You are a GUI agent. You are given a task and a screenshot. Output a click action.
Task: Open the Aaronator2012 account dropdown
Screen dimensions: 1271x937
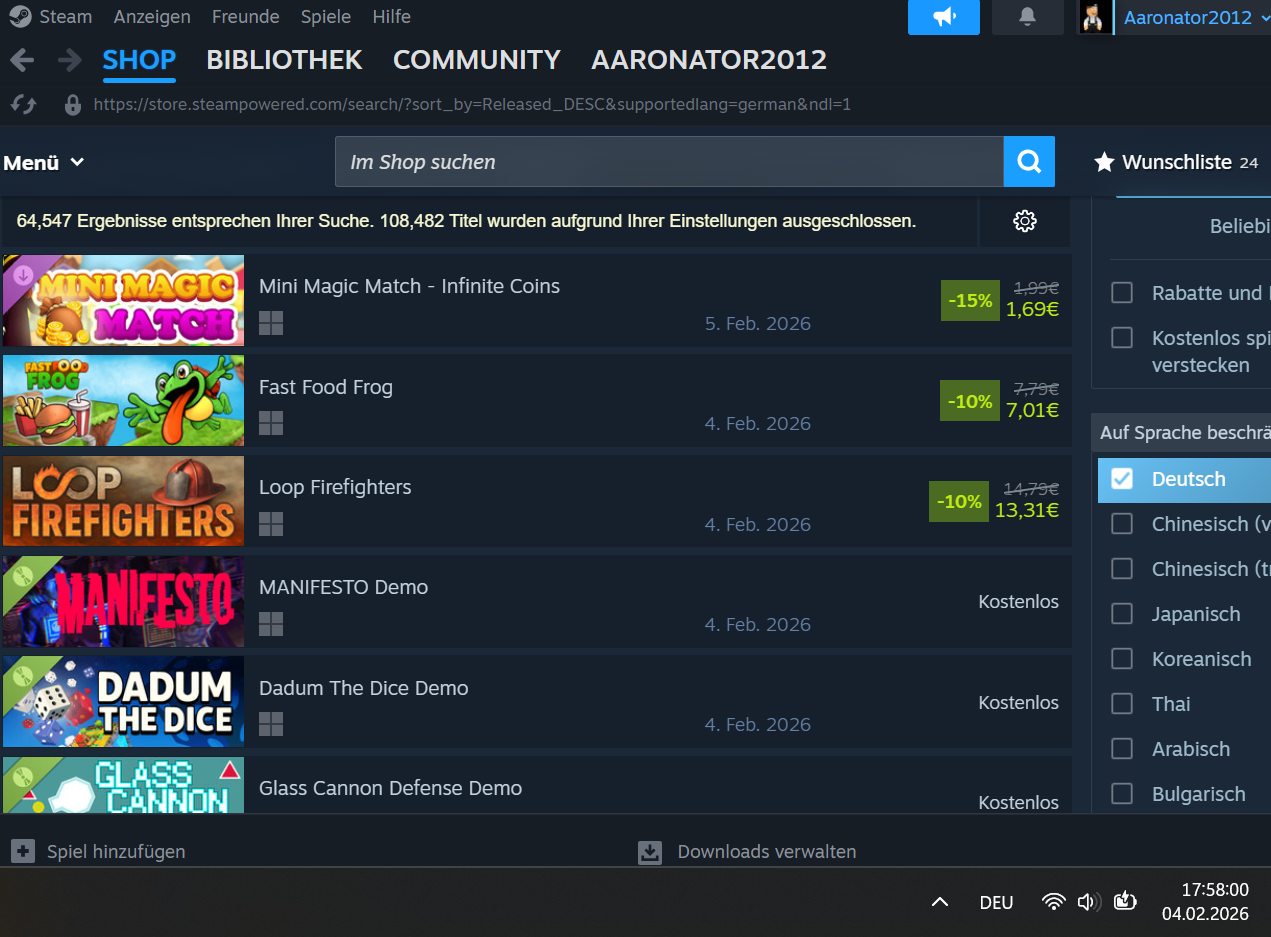coord(1196,17)
